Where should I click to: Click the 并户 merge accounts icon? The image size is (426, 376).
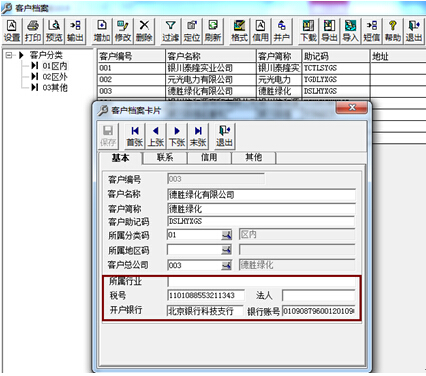click(x=282, y=31)
